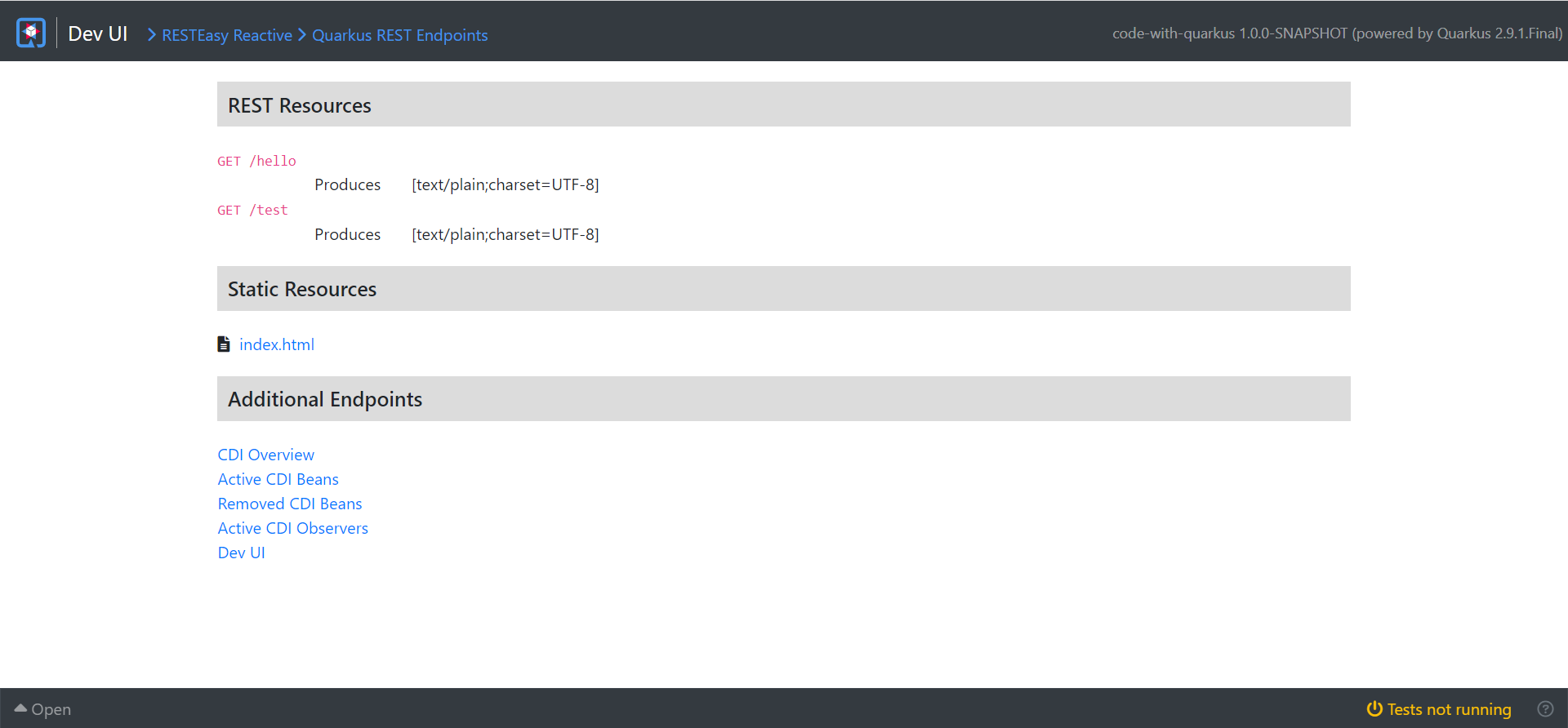Click the Static Resources section header
Image resolution: width=1568 pixels, height=728 pixels.
tap(784, 288)
